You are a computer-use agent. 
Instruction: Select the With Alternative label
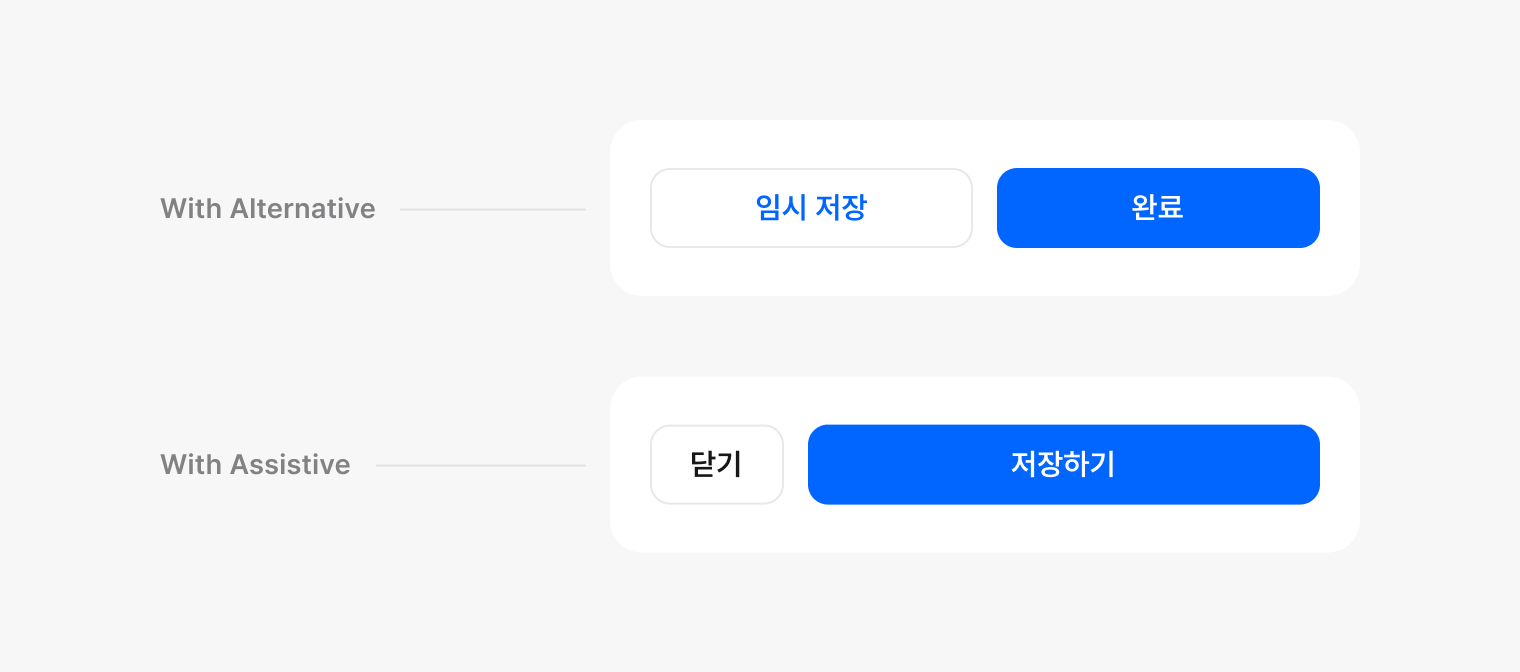point(268,209)
